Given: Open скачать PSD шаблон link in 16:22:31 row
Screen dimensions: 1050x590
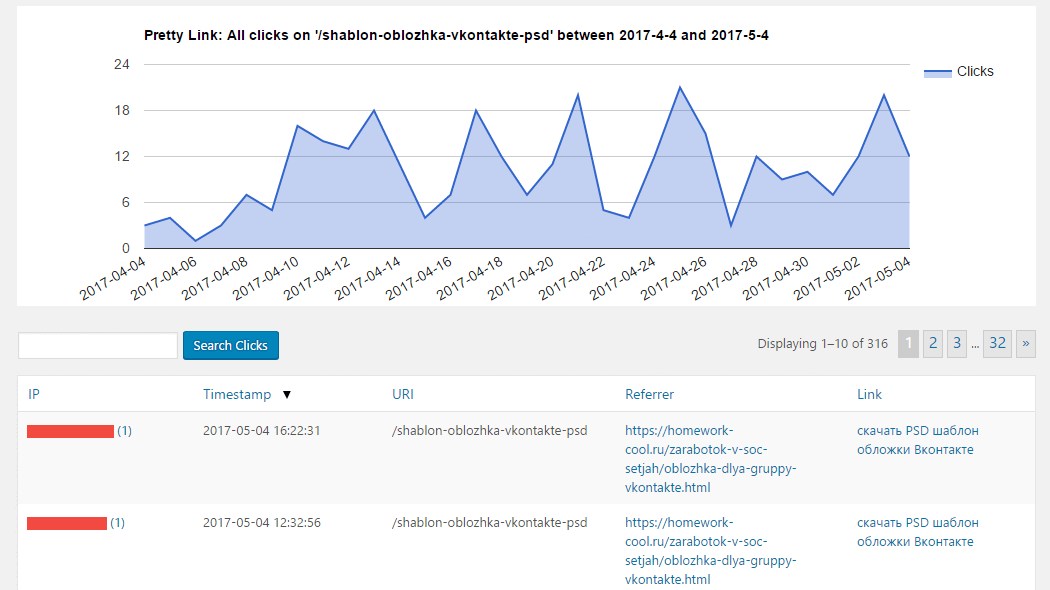Looking at the screenshot, I should 917,440.
